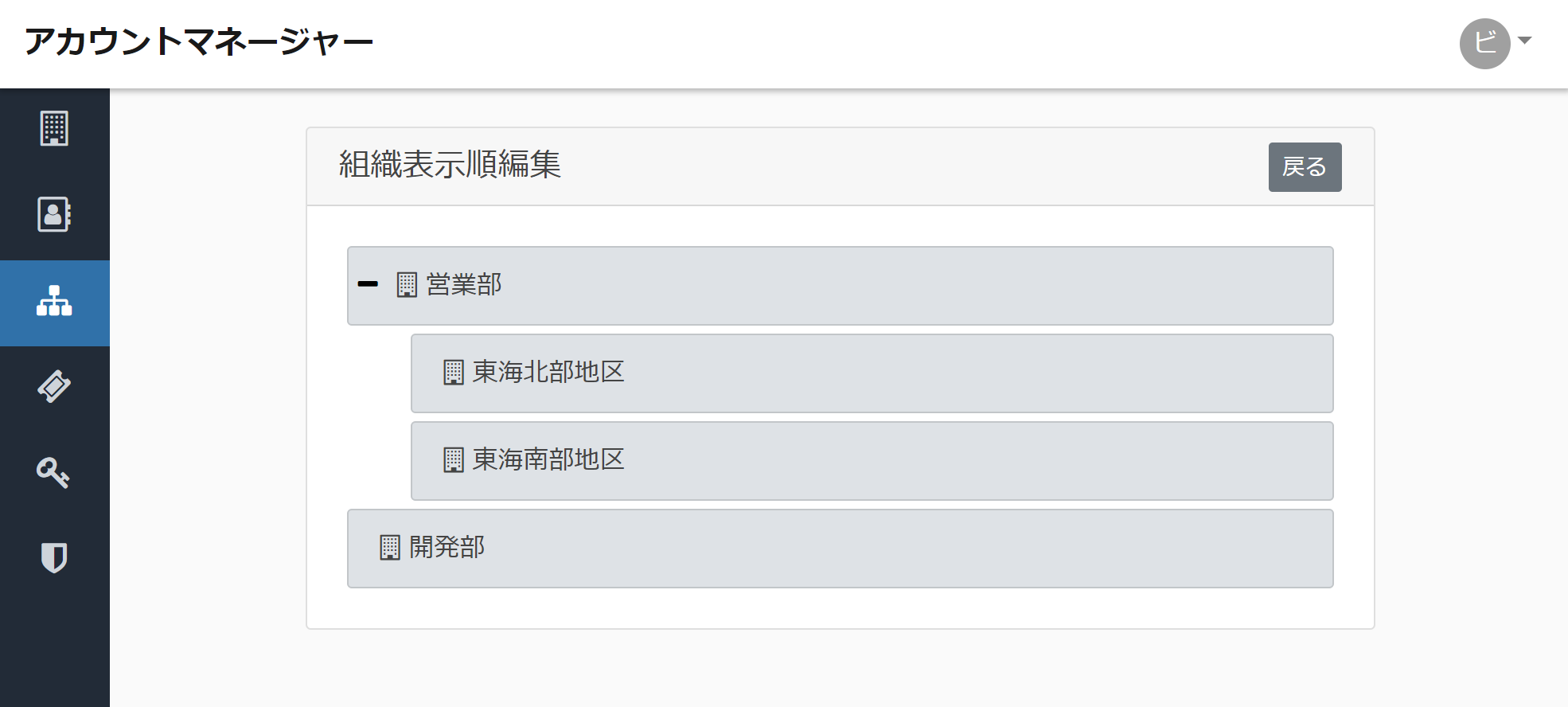Collapse the 営業部 tree with minus
Screen dimensions: 1568x707
point(368,284)
